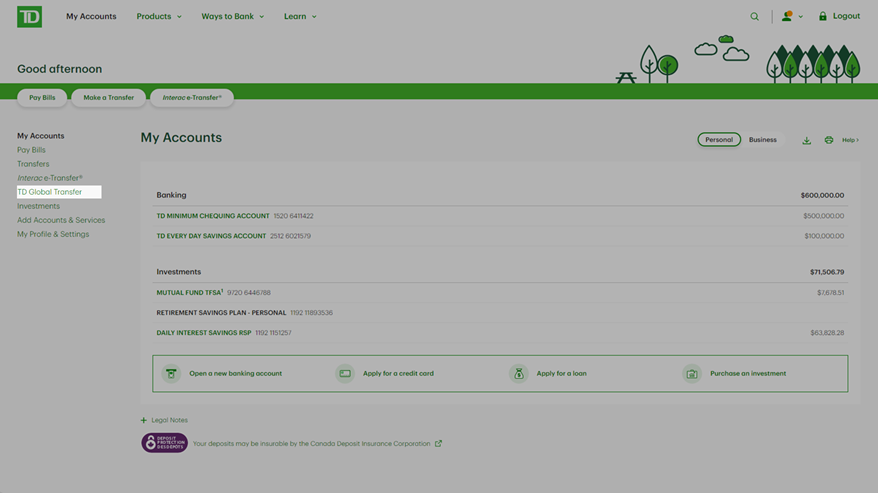
Task: Expand the Learn dropdown menu
Action: 300,16
